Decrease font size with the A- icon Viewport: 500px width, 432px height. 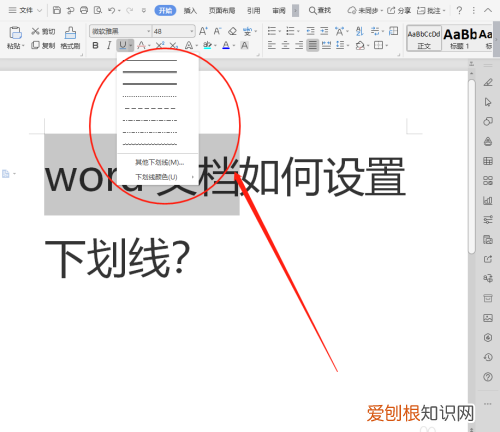tap(217, 31)
